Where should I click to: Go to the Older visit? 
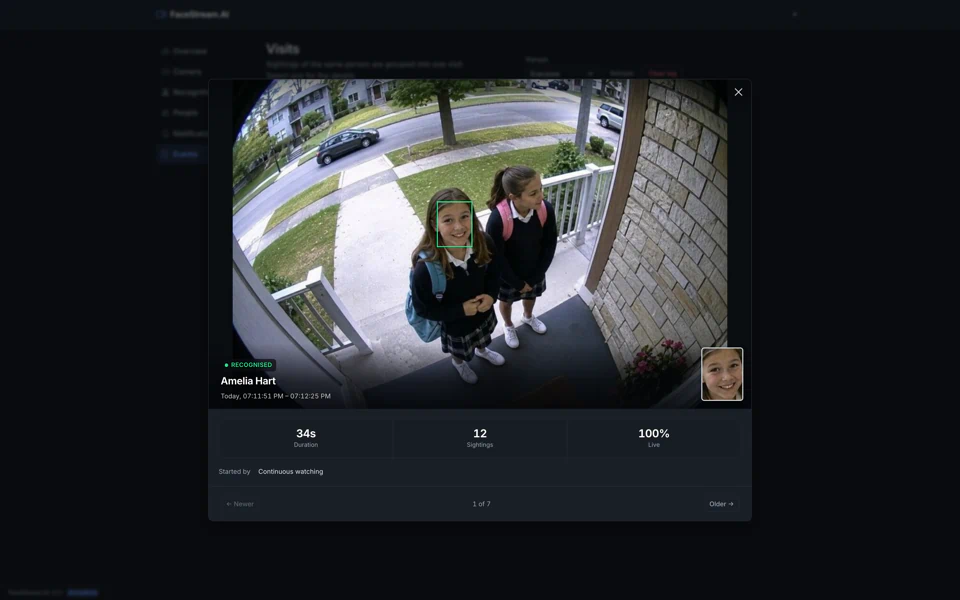[x=721, y=504]
